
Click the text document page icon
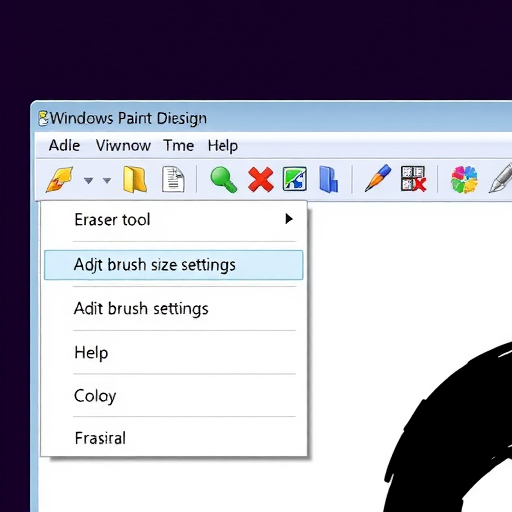(173, 179)
